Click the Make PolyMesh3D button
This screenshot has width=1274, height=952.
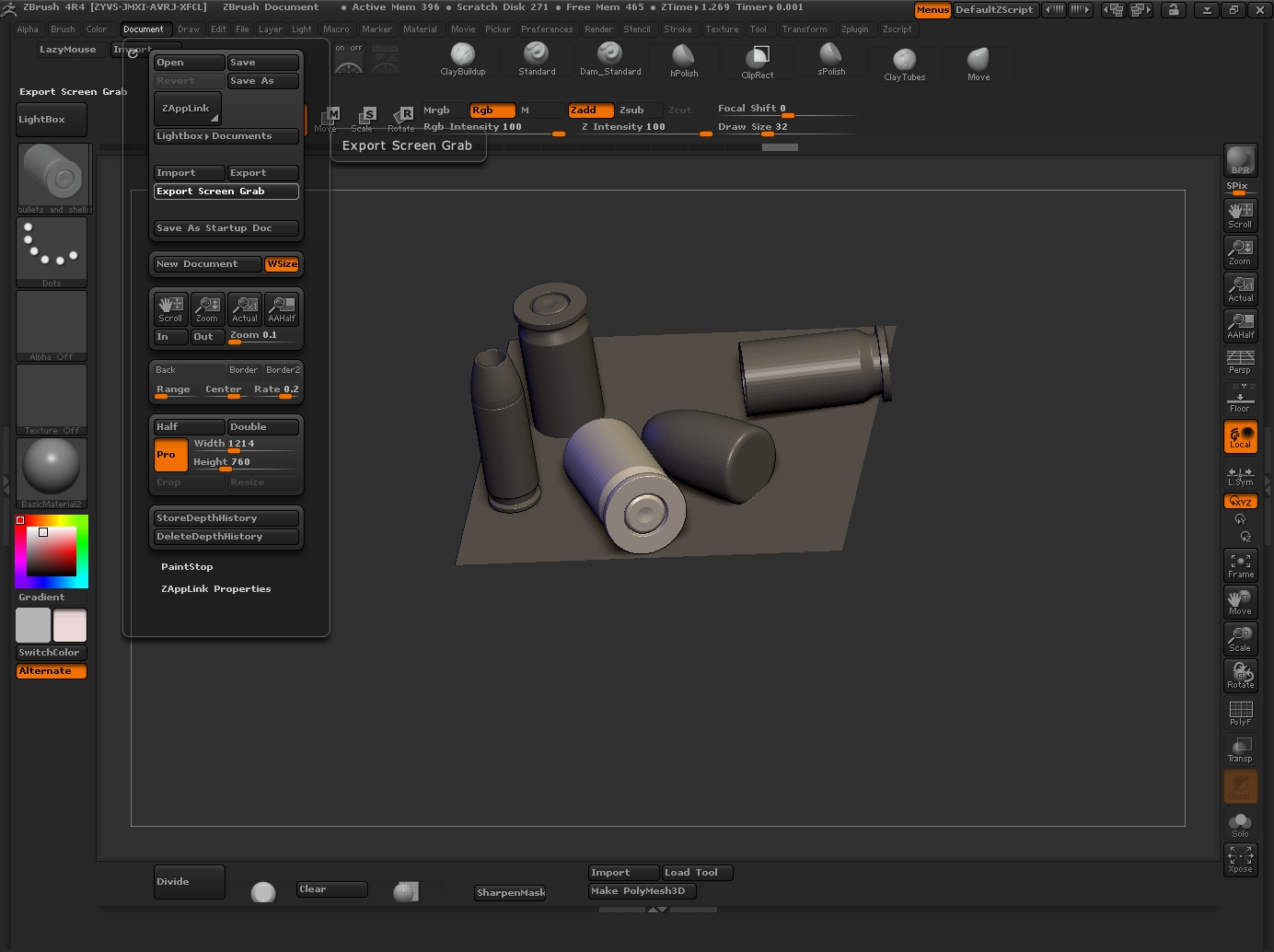point(642,891)
